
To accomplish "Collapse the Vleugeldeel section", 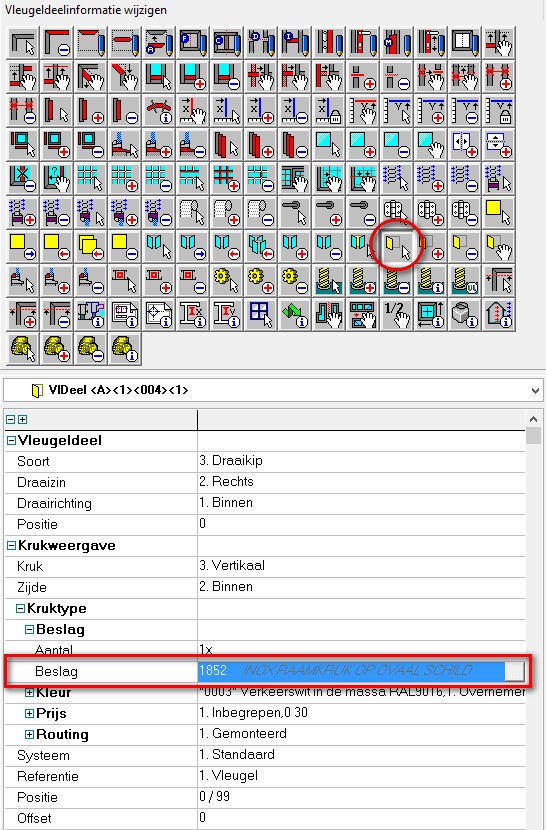I will (x=11, y=440).
